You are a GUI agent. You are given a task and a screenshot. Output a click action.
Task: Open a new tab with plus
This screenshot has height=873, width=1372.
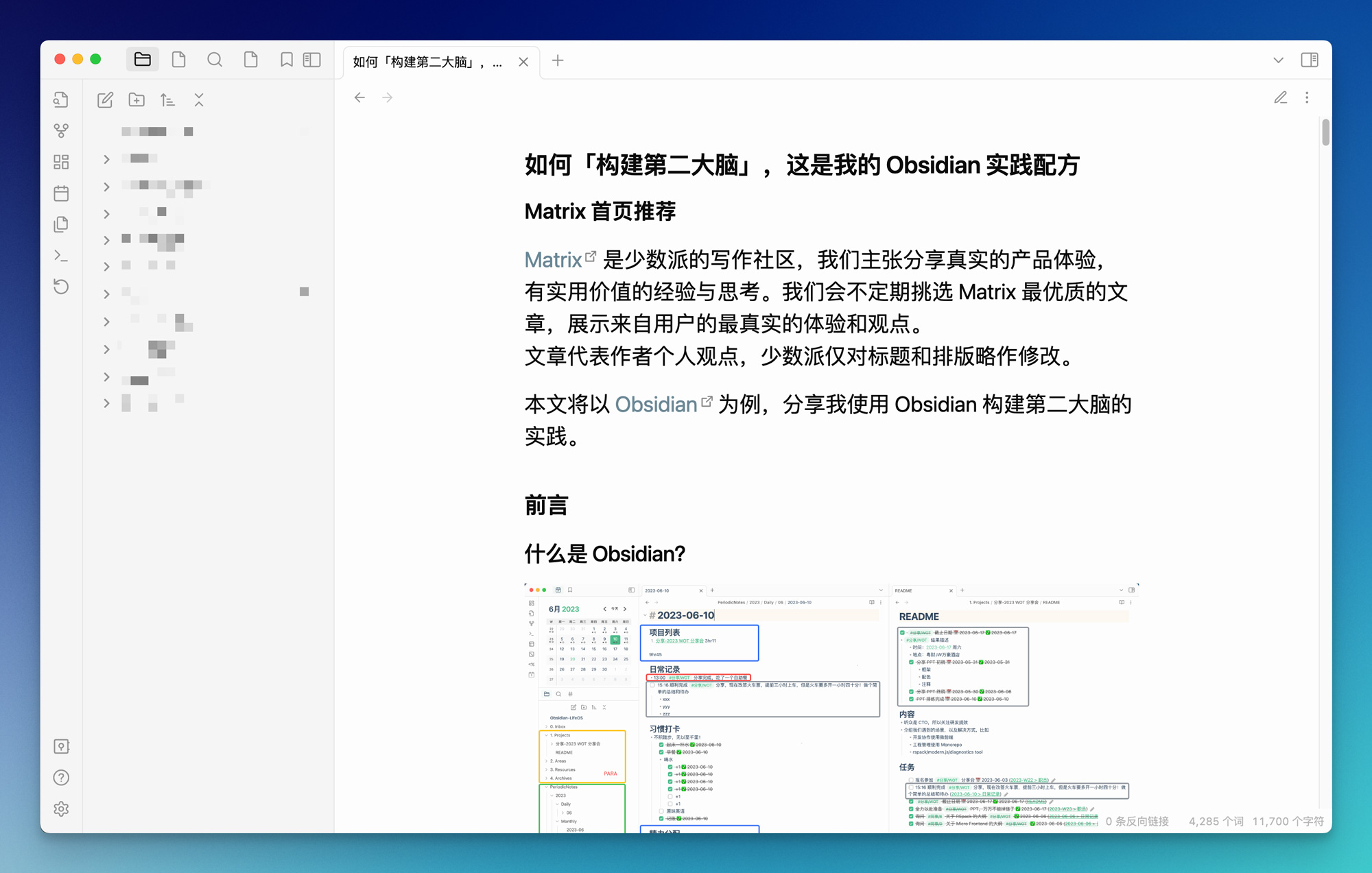pyautogui.click(x=558, y=60)
